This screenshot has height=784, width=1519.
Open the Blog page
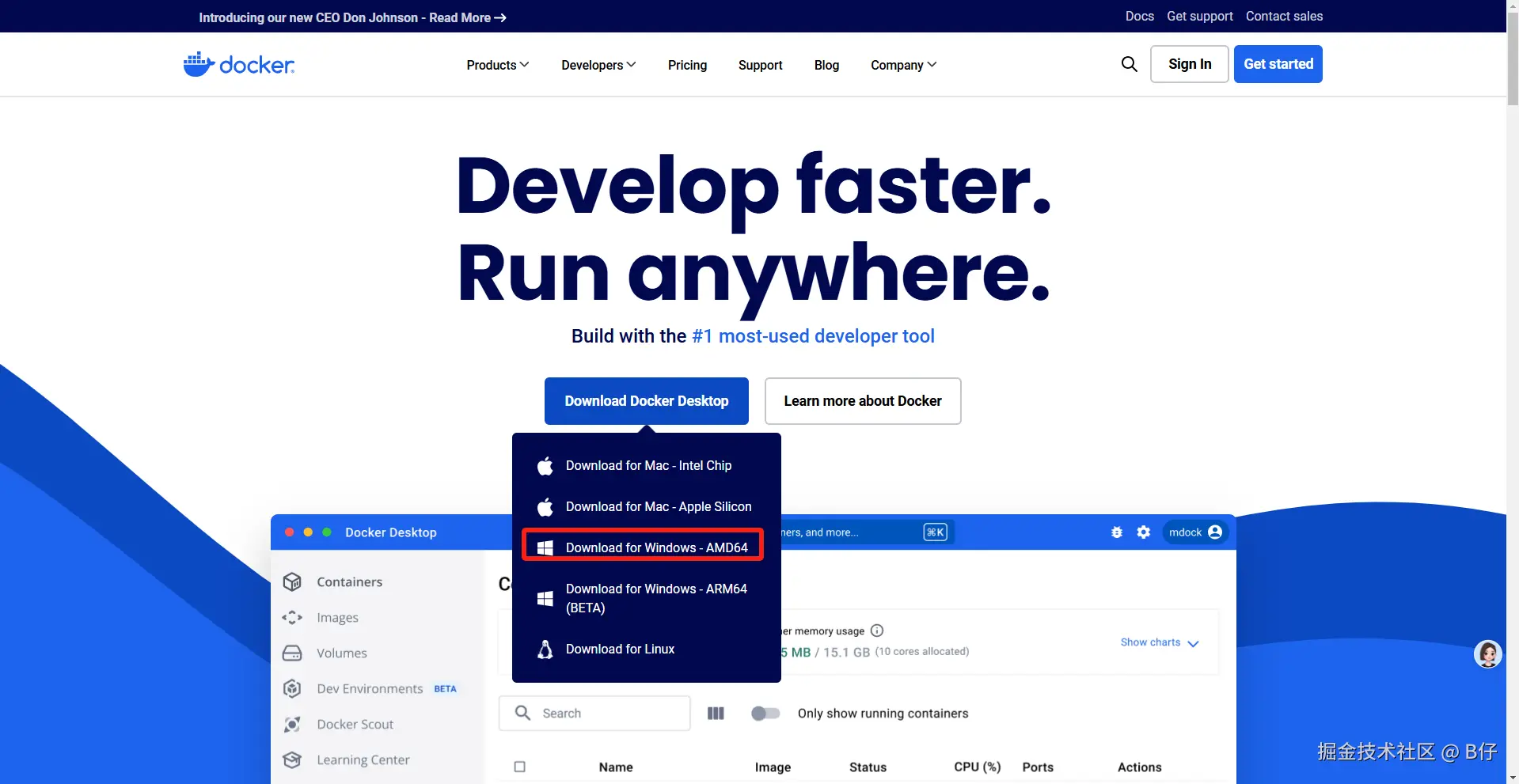coord(826,65)
